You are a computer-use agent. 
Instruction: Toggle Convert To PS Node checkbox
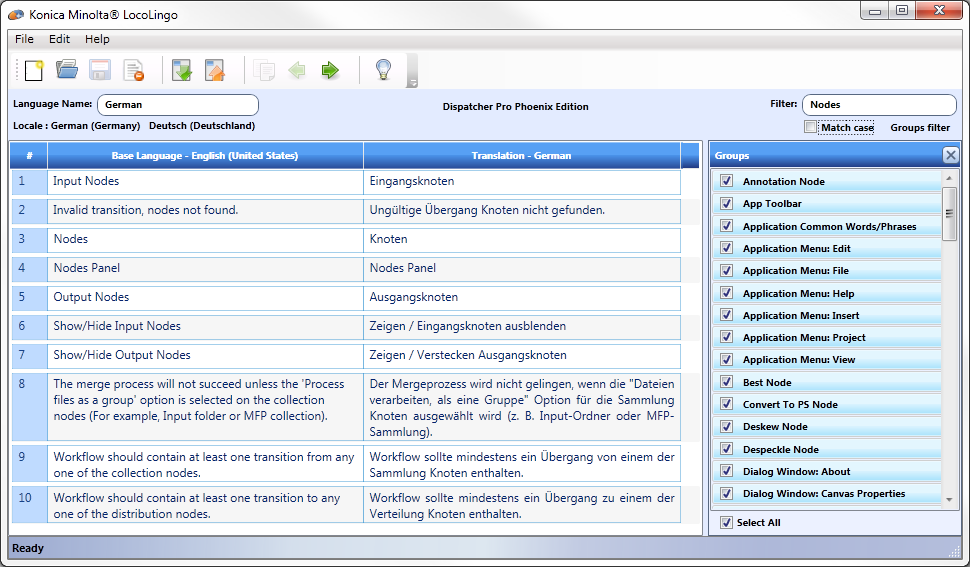tap(727, 404)
